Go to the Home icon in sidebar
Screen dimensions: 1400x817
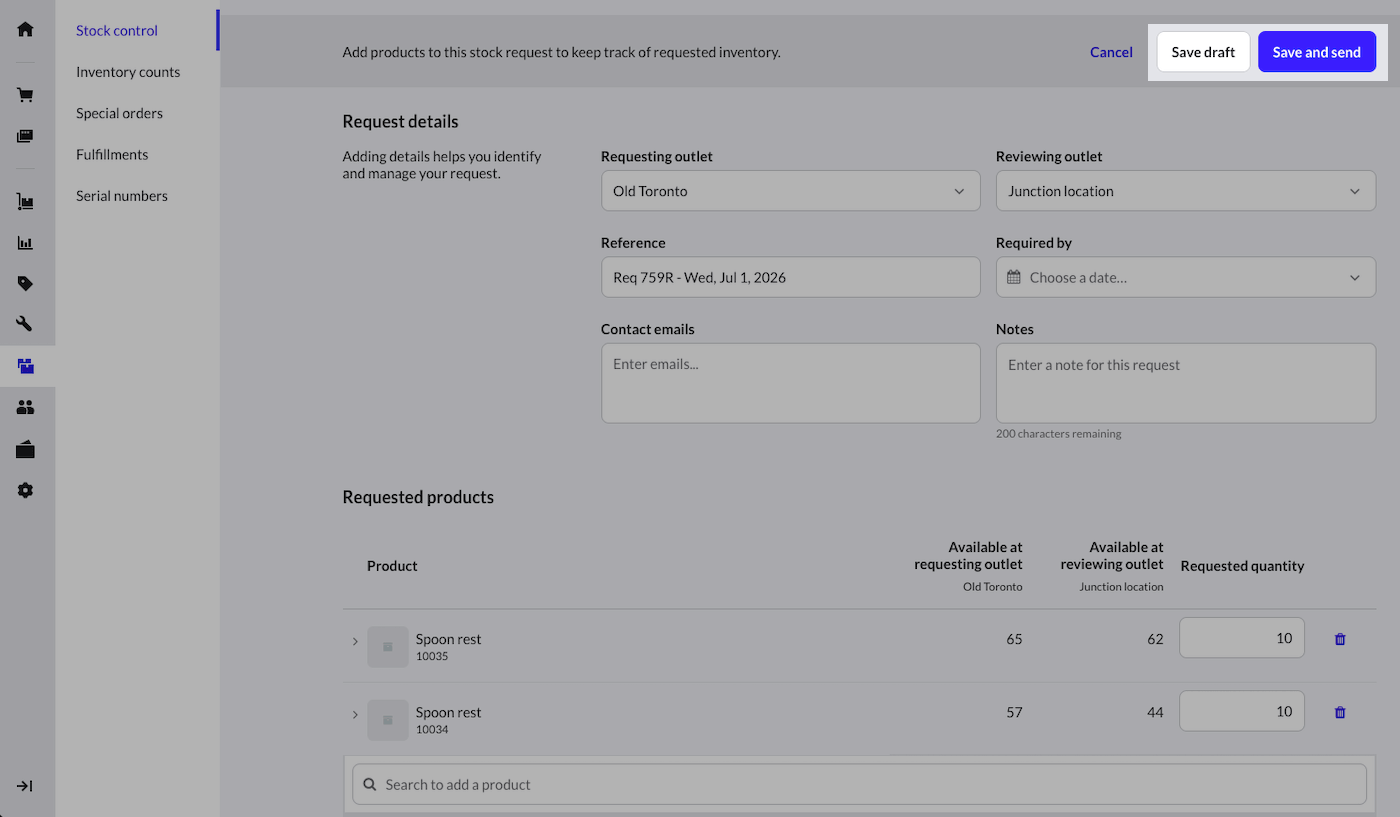25,29
